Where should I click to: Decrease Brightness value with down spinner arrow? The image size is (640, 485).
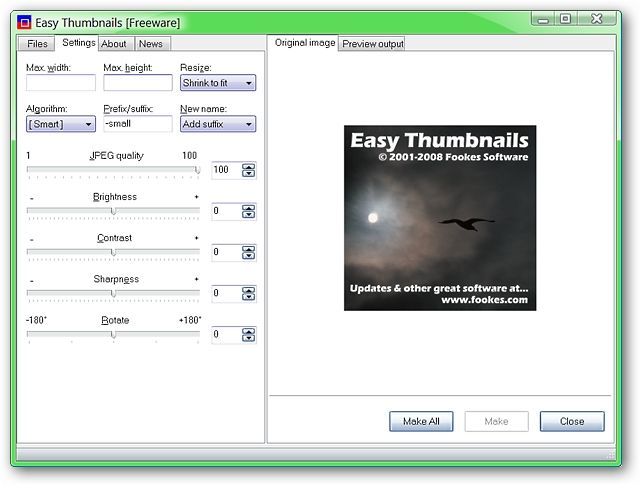coord(248,215)
